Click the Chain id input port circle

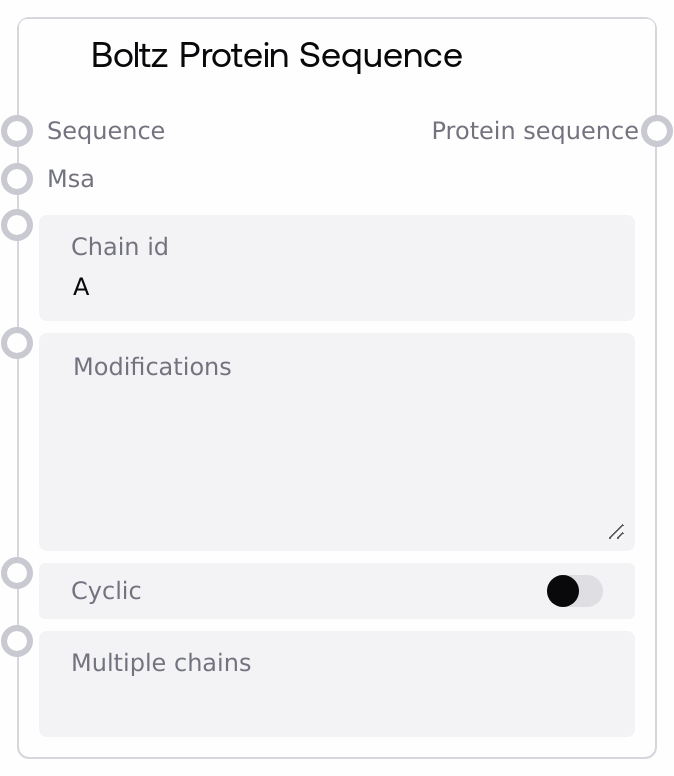17,225
